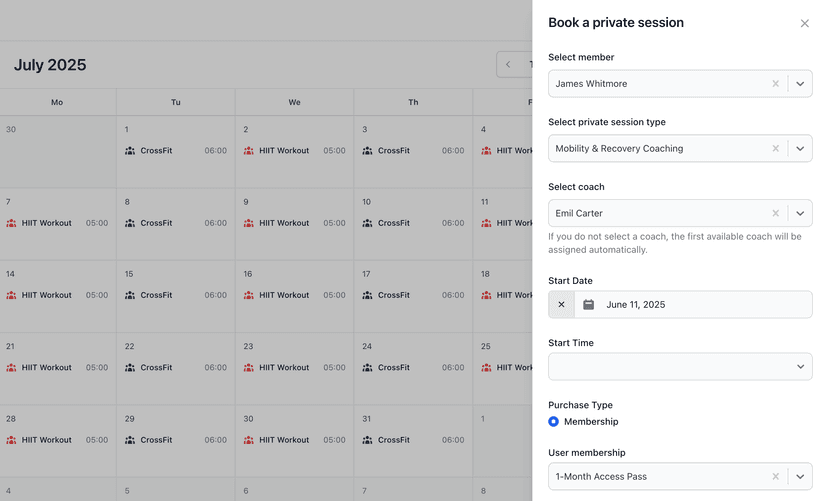Click the red group icon of July 23 HIIT
This screenshot has width=828, height=501.
tap(249, 368)
